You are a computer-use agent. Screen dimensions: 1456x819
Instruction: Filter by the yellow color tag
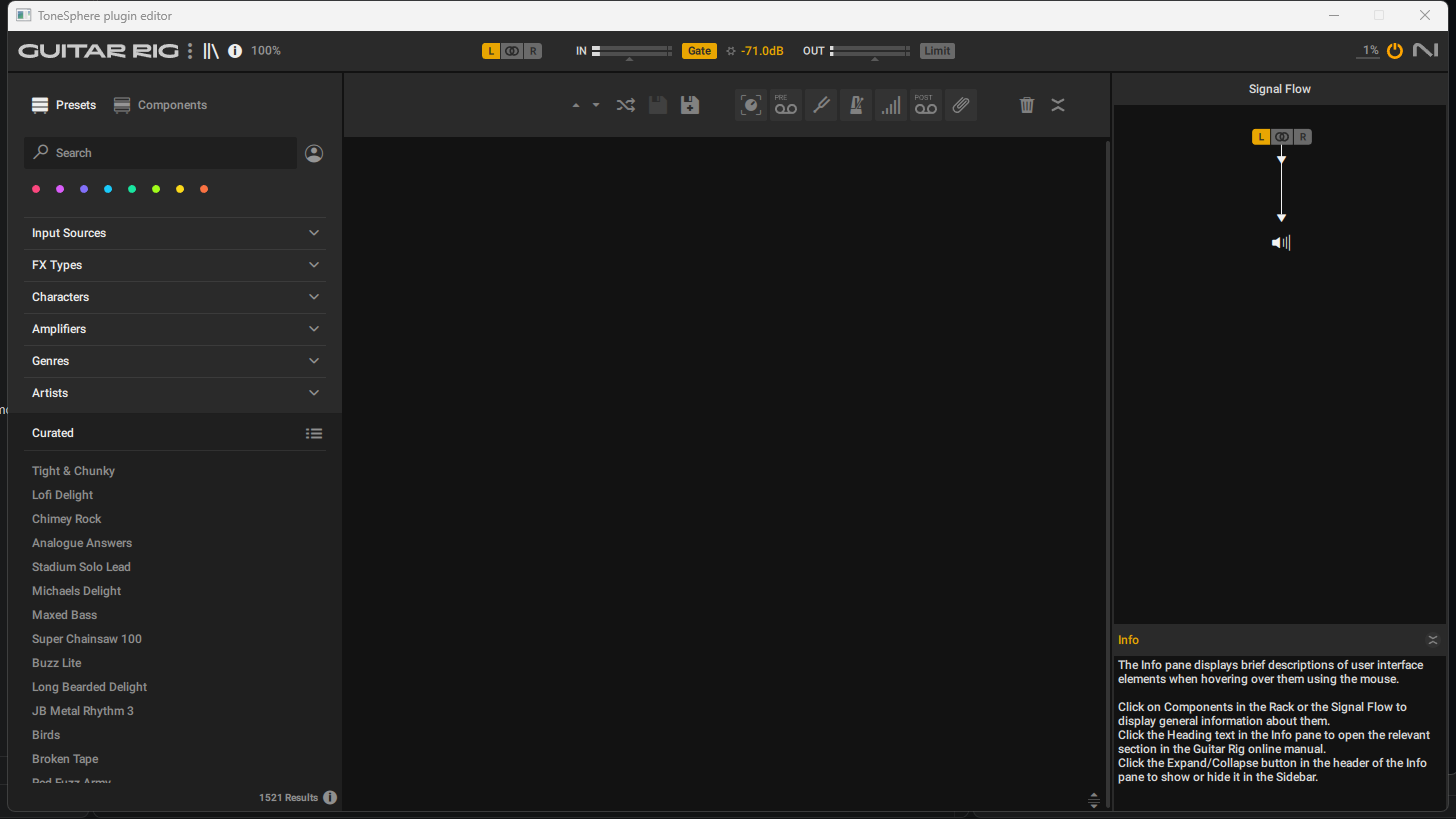(180, 189)
